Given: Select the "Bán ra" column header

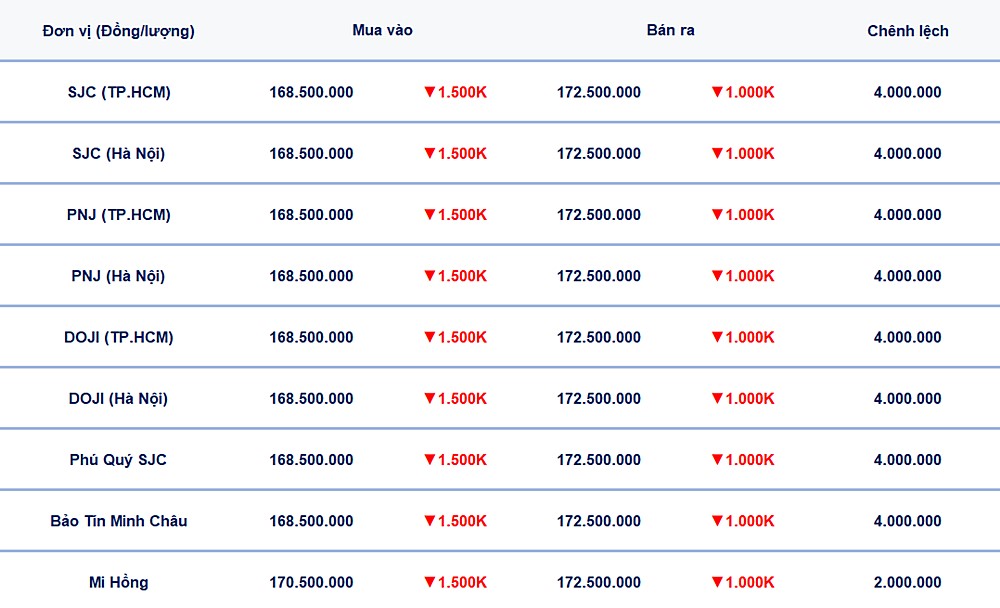Looking at the screenshot, I should [x=670, y=30].
